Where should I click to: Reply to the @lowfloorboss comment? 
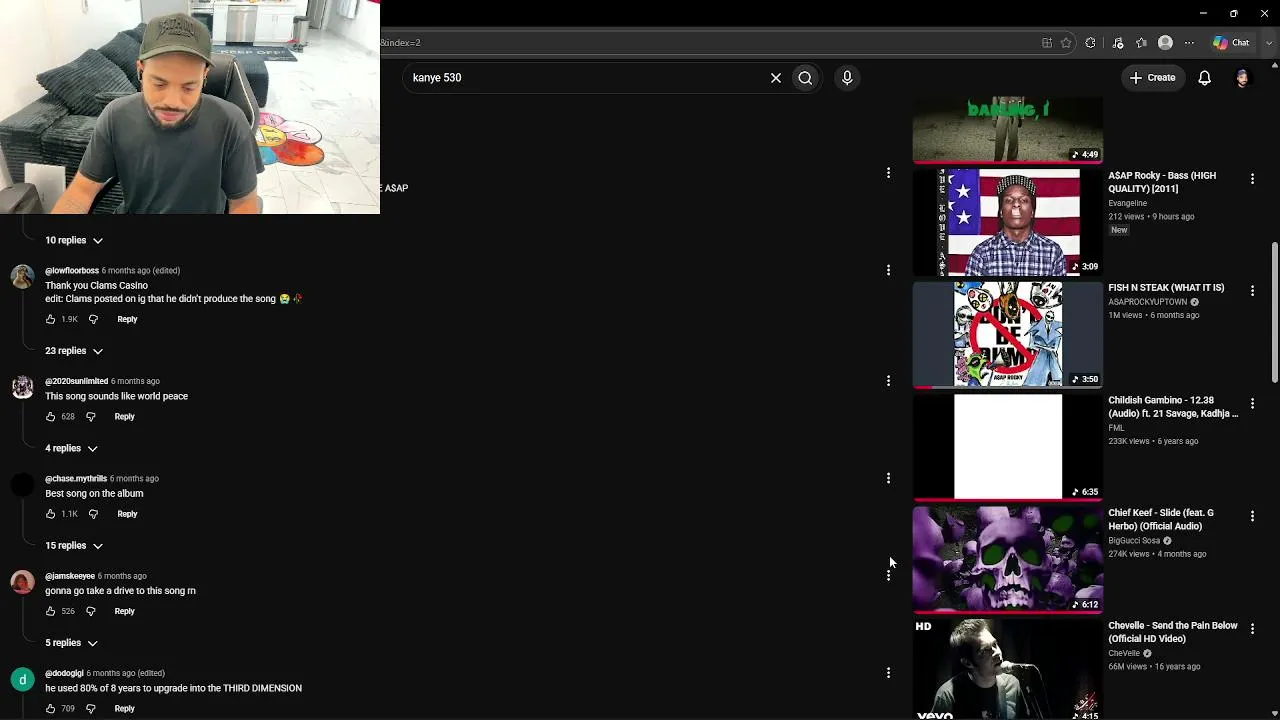pos(127,319)
